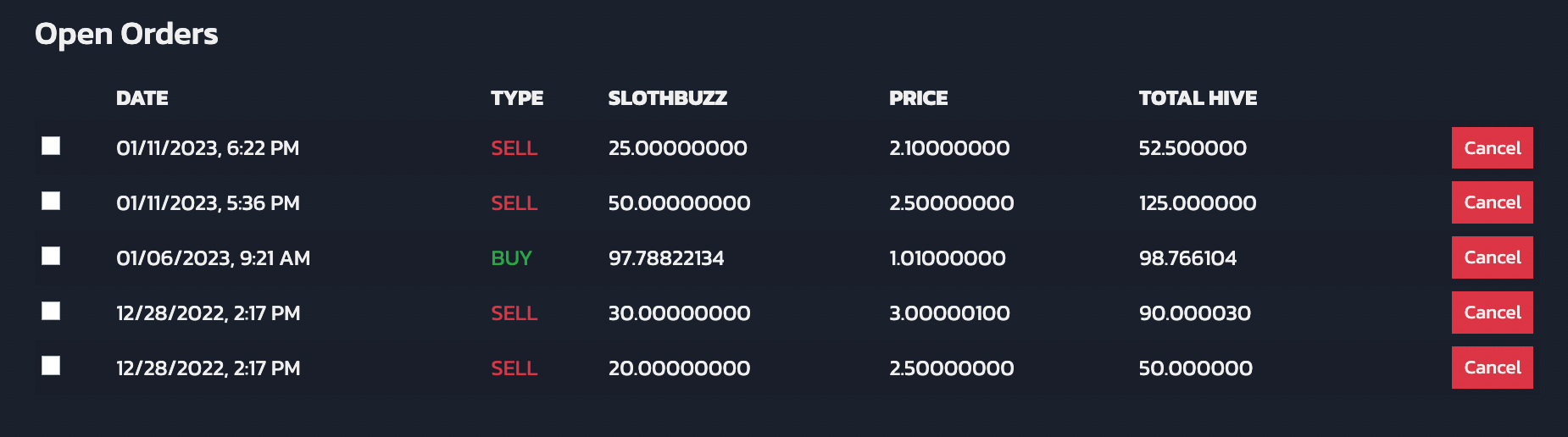Click the TYPE column header
Screen dimensions: 1568x437
click(517, 98)
